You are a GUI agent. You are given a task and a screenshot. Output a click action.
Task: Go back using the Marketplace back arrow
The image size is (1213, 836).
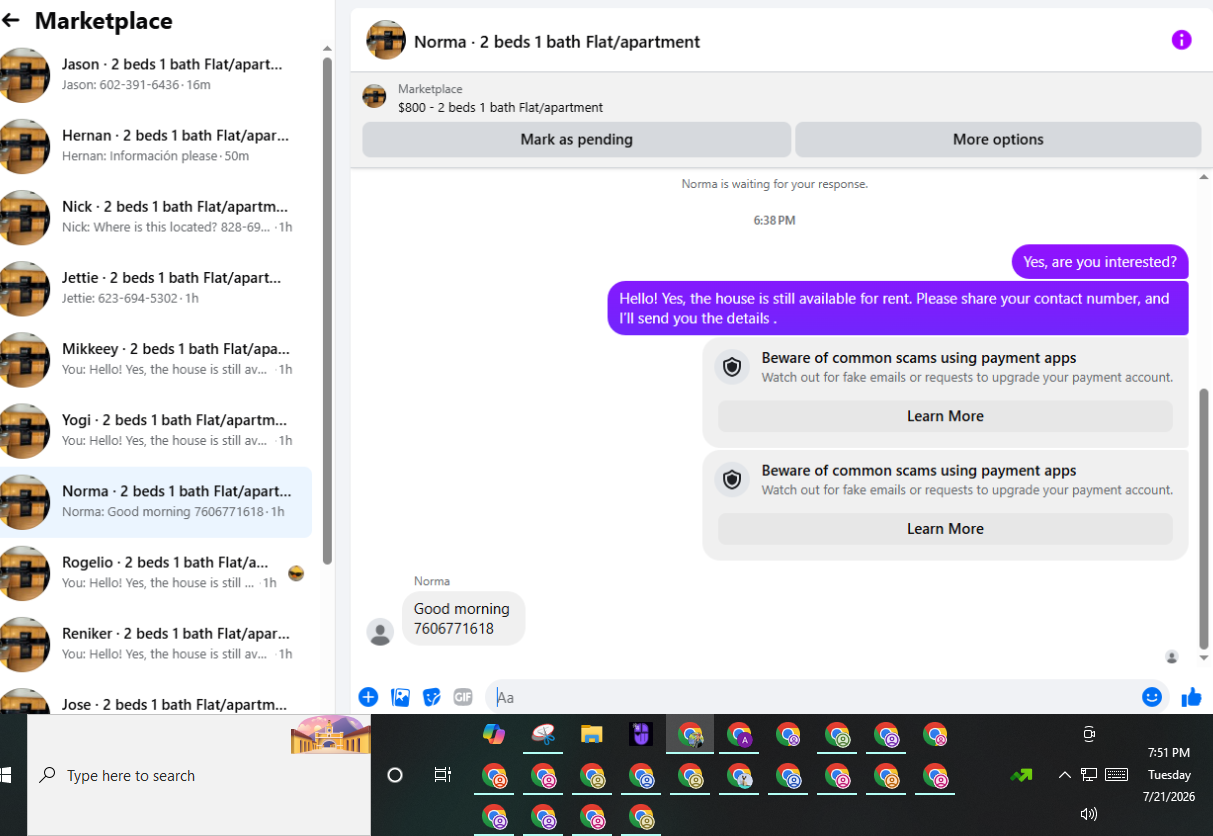(x=11, y=21)
